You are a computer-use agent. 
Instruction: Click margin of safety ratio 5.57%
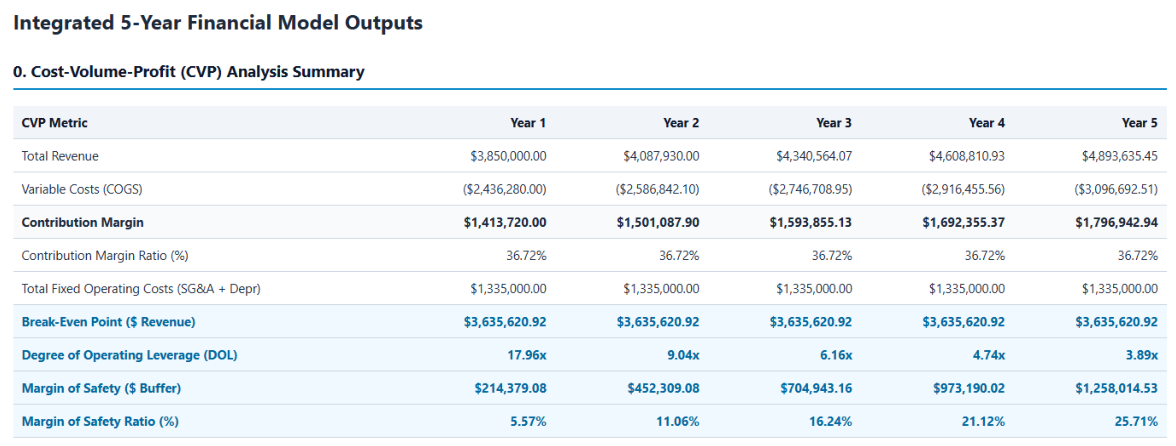click(529, 421)
